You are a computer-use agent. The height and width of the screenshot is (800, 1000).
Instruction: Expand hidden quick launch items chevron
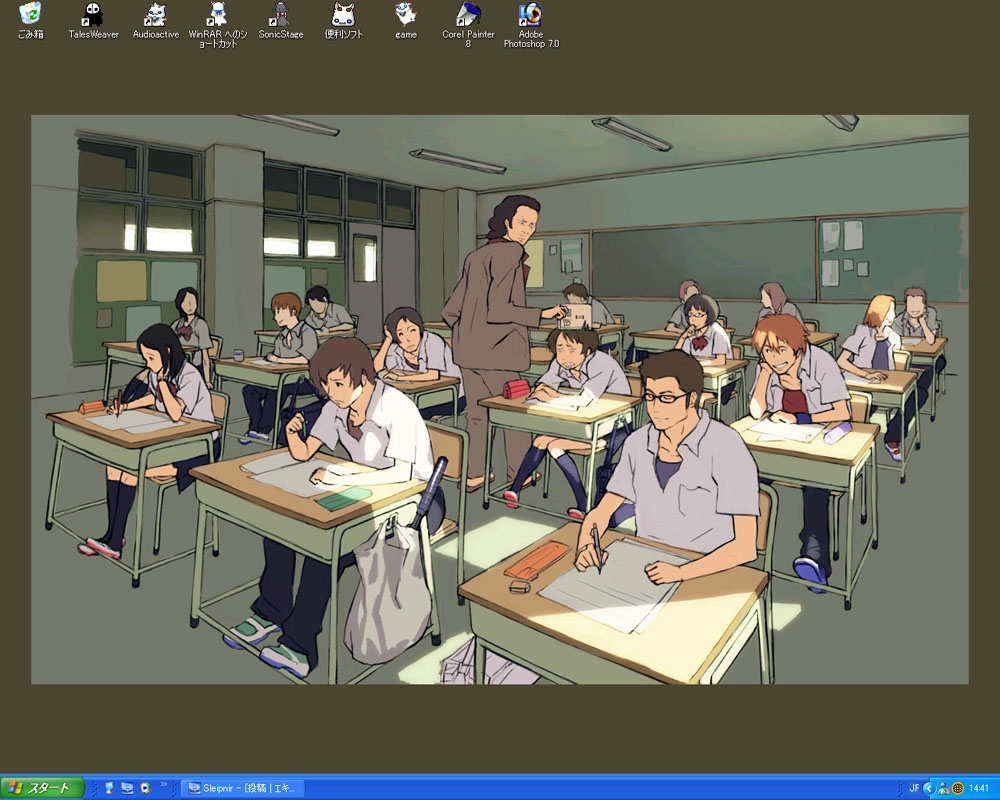coord(163,784)
